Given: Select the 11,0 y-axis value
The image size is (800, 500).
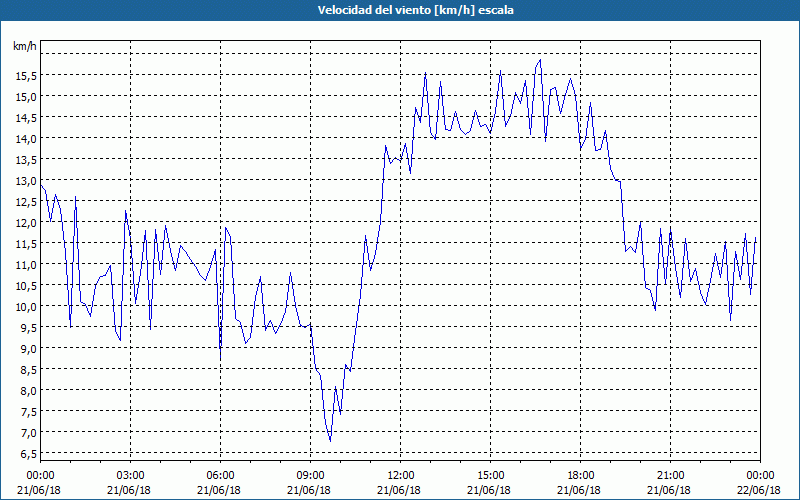Looking at the screenshot, I should [x=26, y=264].
